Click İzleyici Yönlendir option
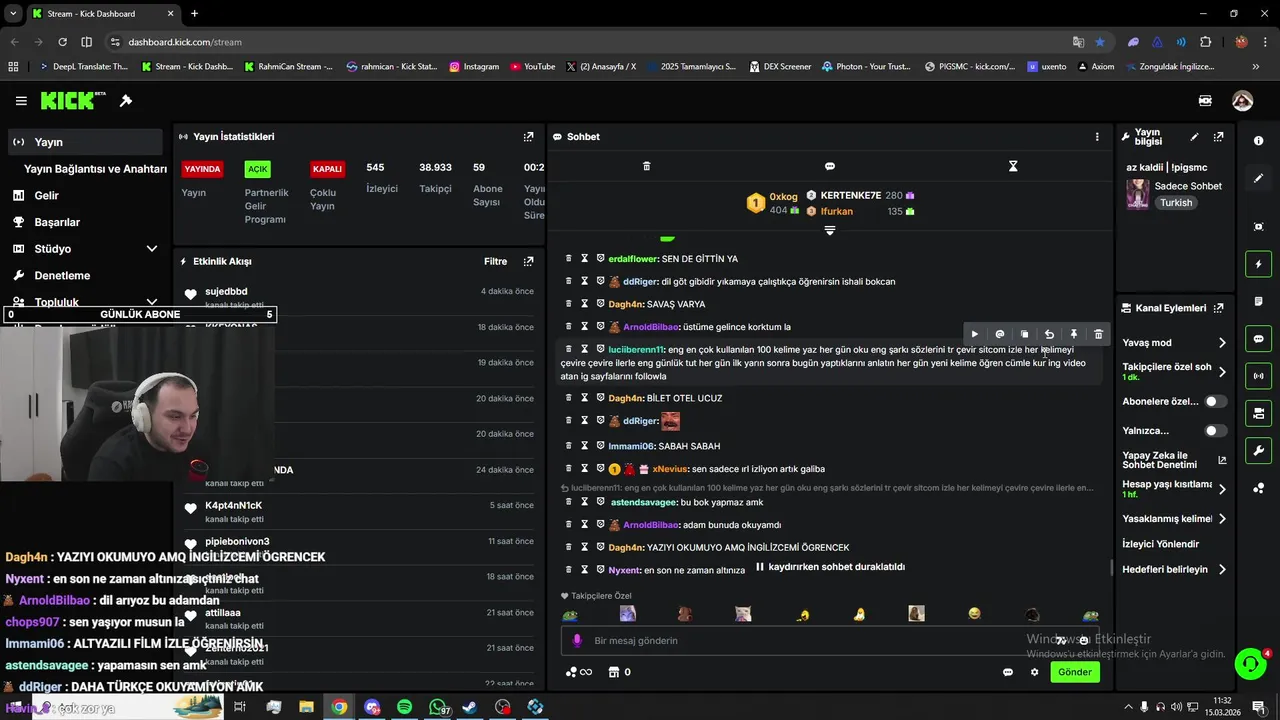The width and height of the screenshot is (1280, 720). click(x=1160, y=545)
